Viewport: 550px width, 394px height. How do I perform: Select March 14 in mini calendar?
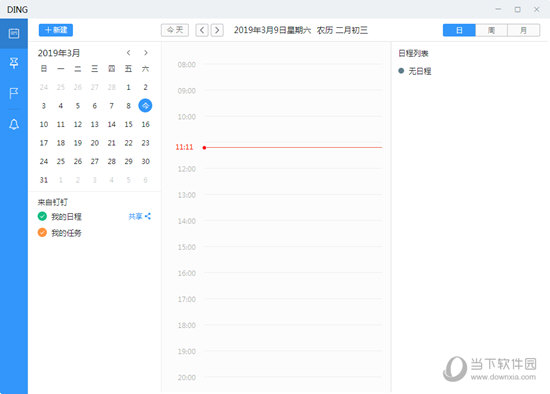coord(112,124)
